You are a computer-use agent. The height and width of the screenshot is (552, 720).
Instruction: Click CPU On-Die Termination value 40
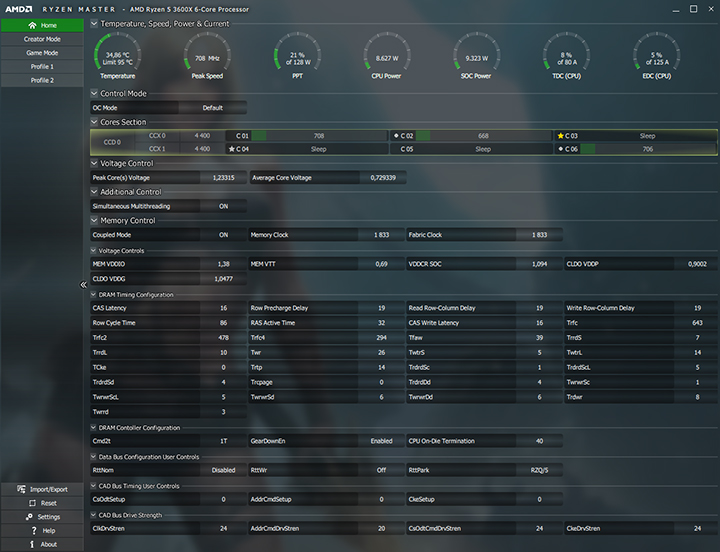pyautogui.click(x=539, y=441)
